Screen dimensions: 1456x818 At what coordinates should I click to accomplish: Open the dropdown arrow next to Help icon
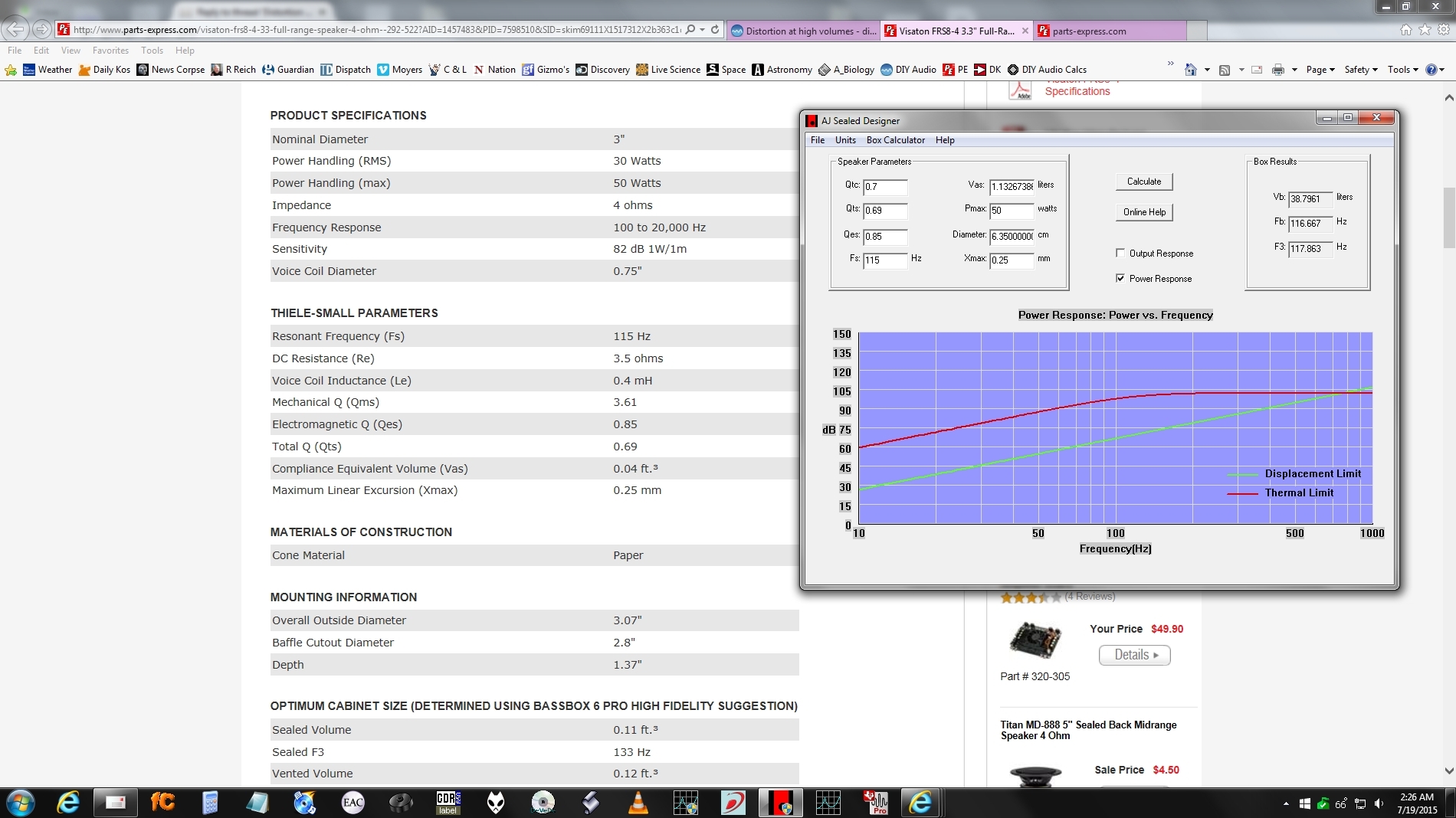(1442, 70)
